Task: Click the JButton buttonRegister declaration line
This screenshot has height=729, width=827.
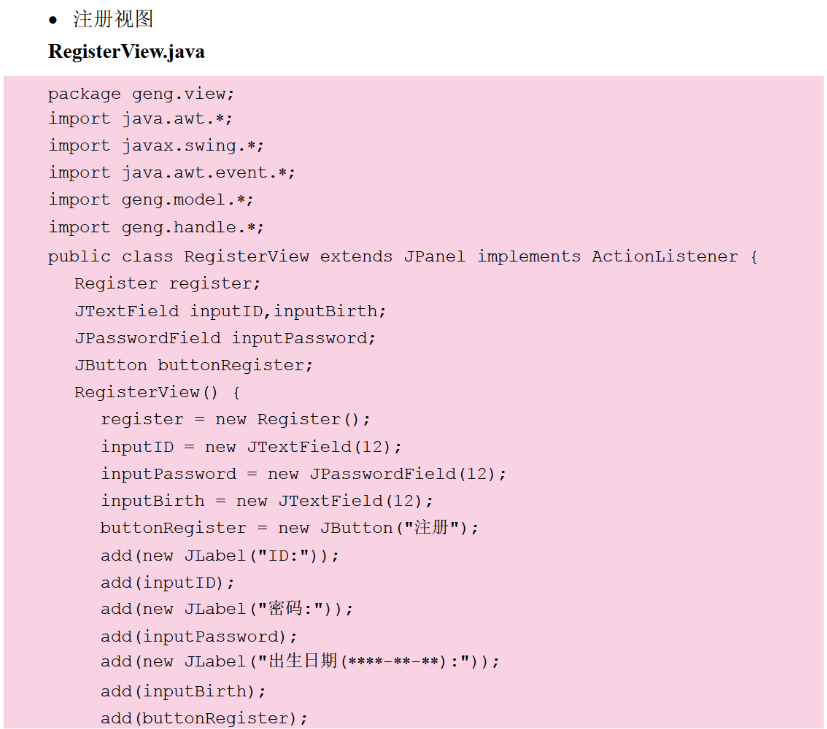Action: point(193,365)
